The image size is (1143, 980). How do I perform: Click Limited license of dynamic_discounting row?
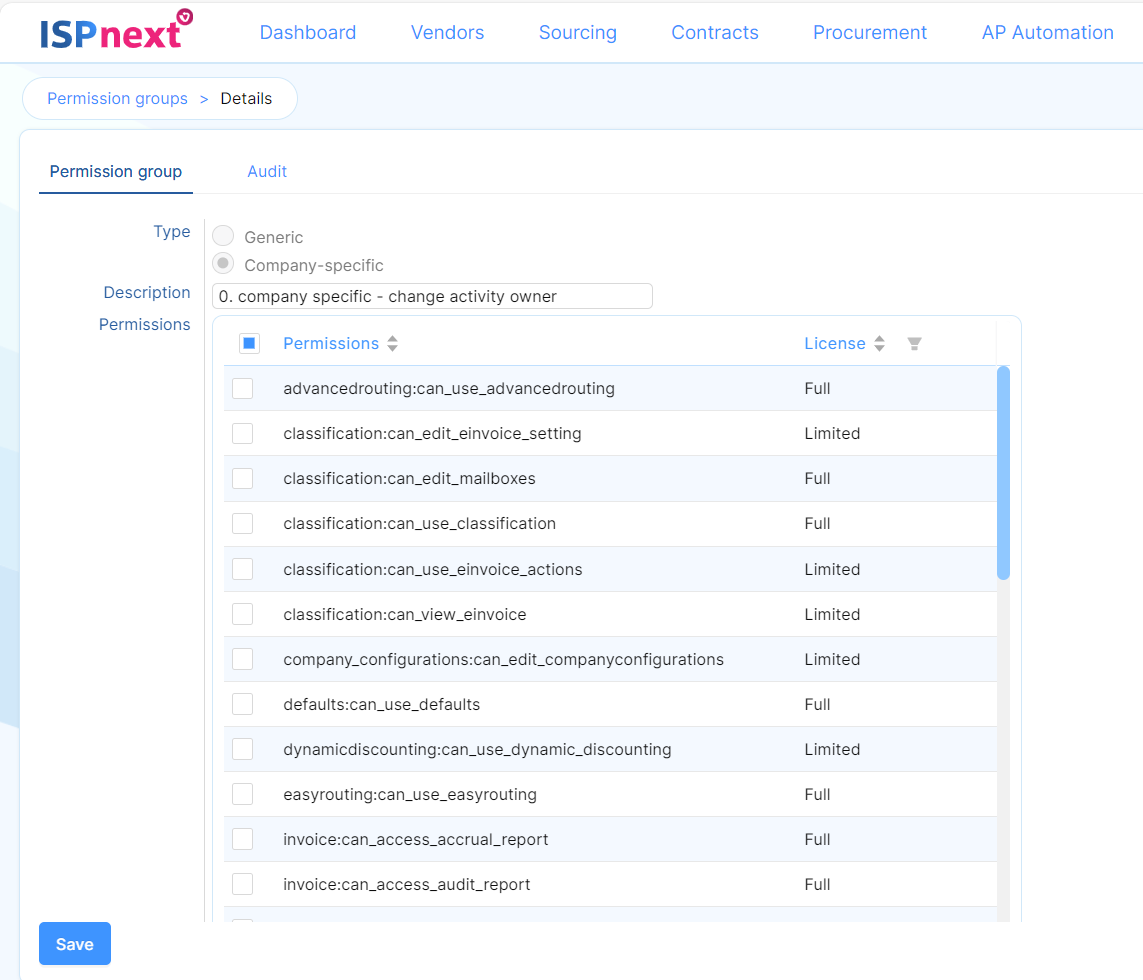(832, 750)
